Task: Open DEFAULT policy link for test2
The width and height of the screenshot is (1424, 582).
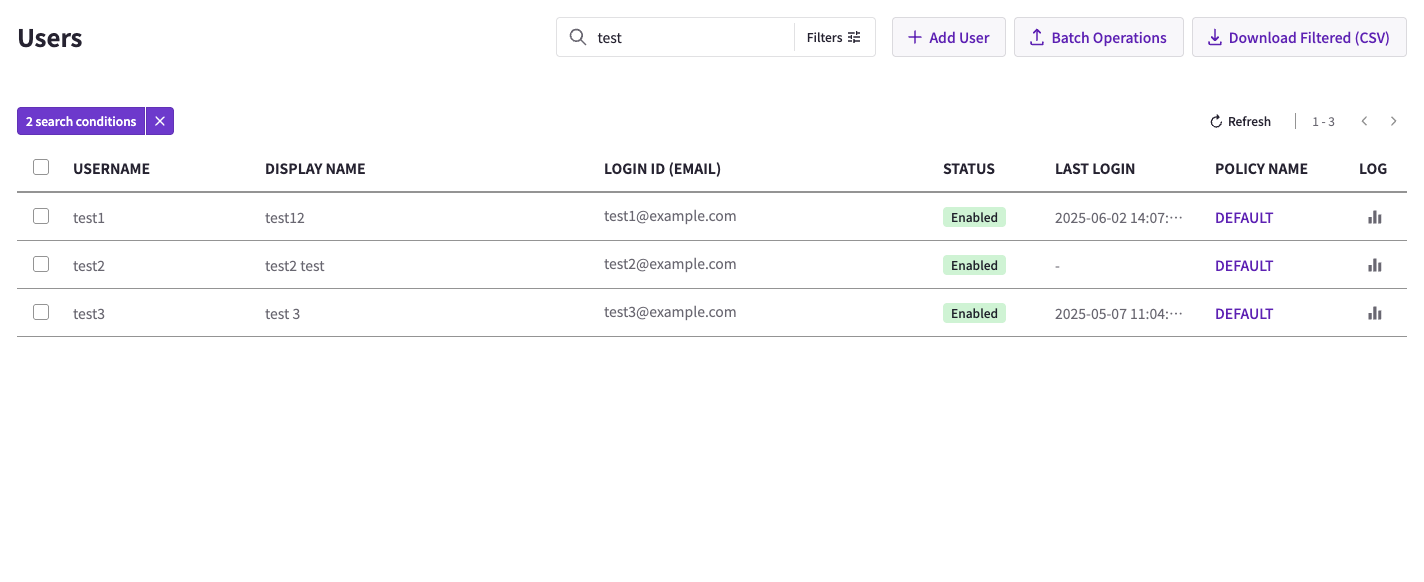Action: (1244, 266)
